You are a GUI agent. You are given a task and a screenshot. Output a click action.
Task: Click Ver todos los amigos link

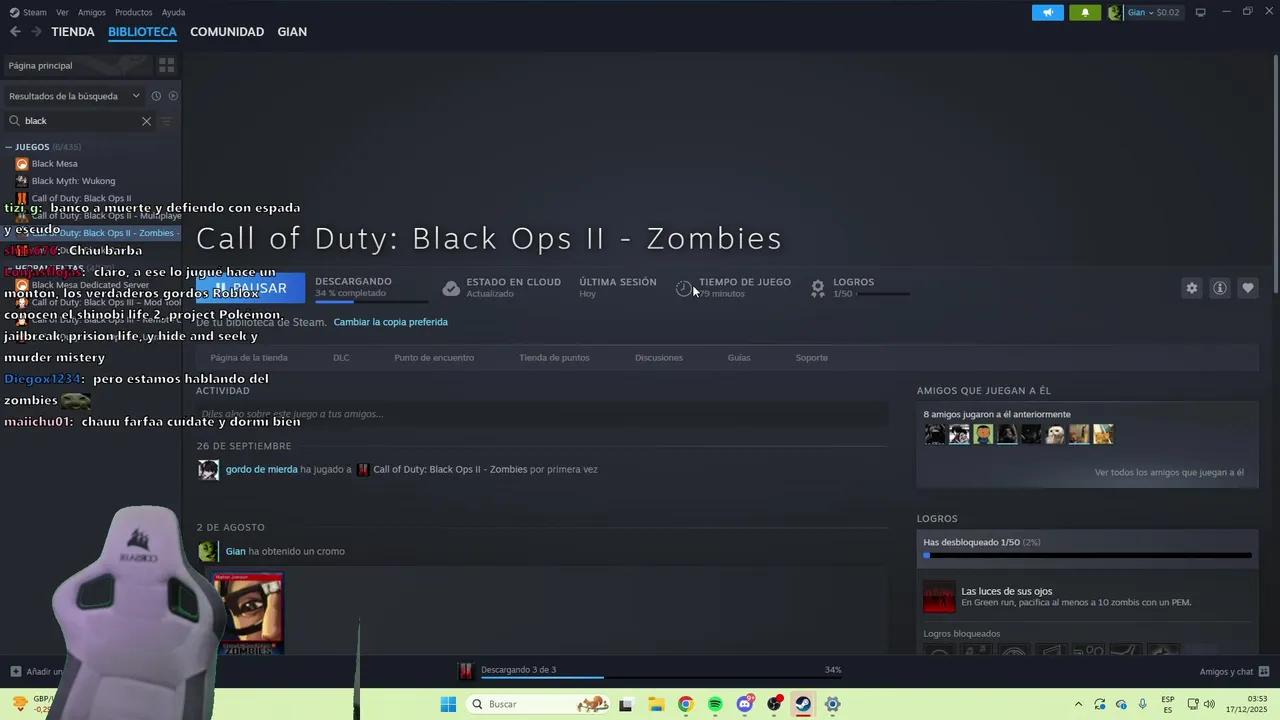1169,472
